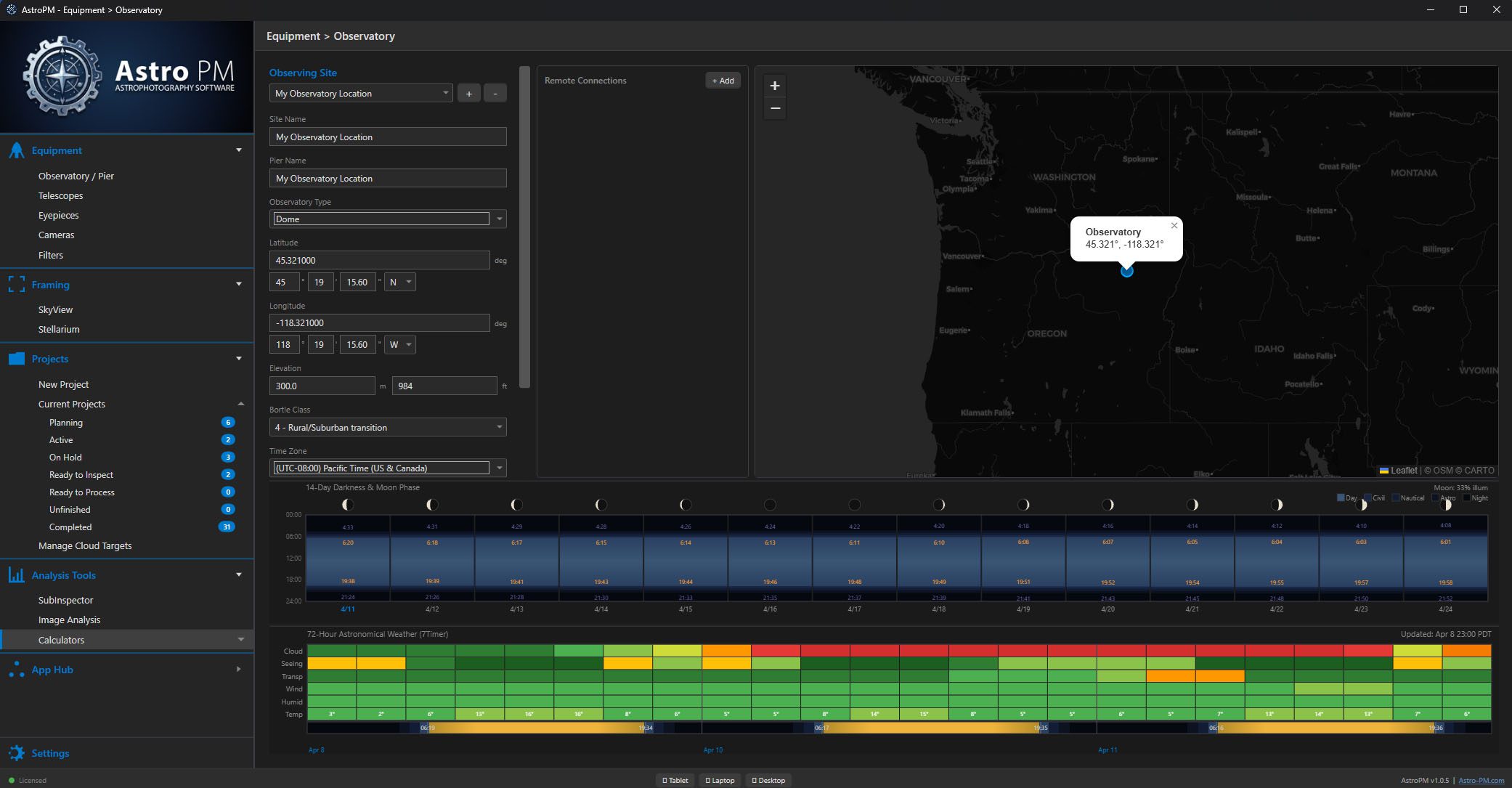Zoom in the map with plus button
This screenshot has width=1512, height=788.
pos(775,86)
